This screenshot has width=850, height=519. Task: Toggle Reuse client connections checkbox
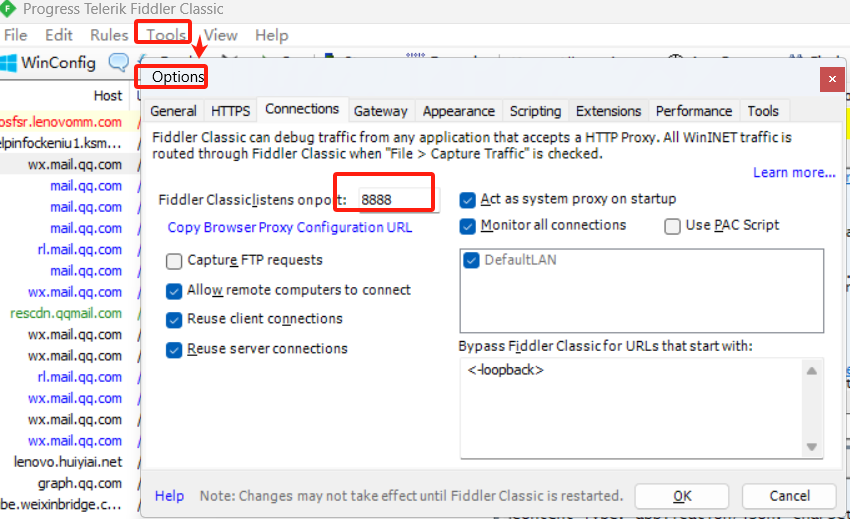[x=174, y=320]
